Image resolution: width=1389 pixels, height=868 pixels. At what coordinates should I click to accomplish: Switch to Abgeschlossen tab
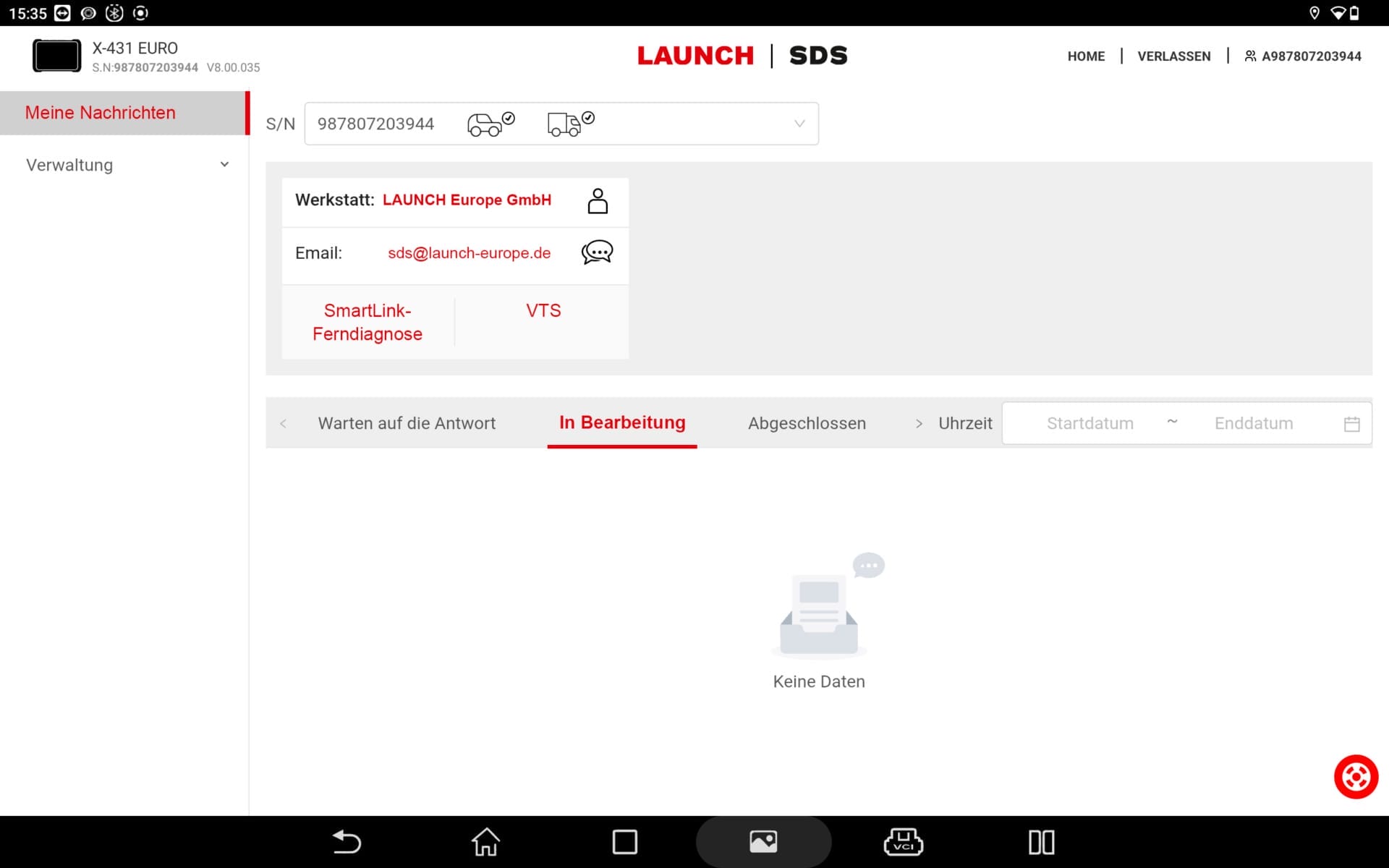807,423
